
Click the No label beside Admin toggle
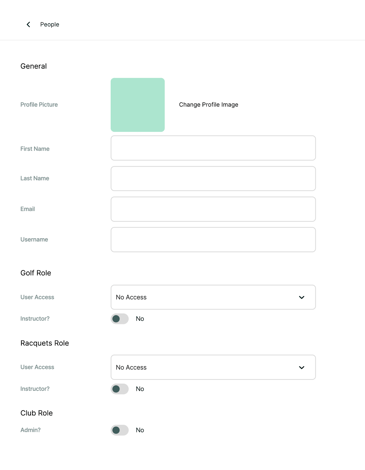[x=140, y=430]
